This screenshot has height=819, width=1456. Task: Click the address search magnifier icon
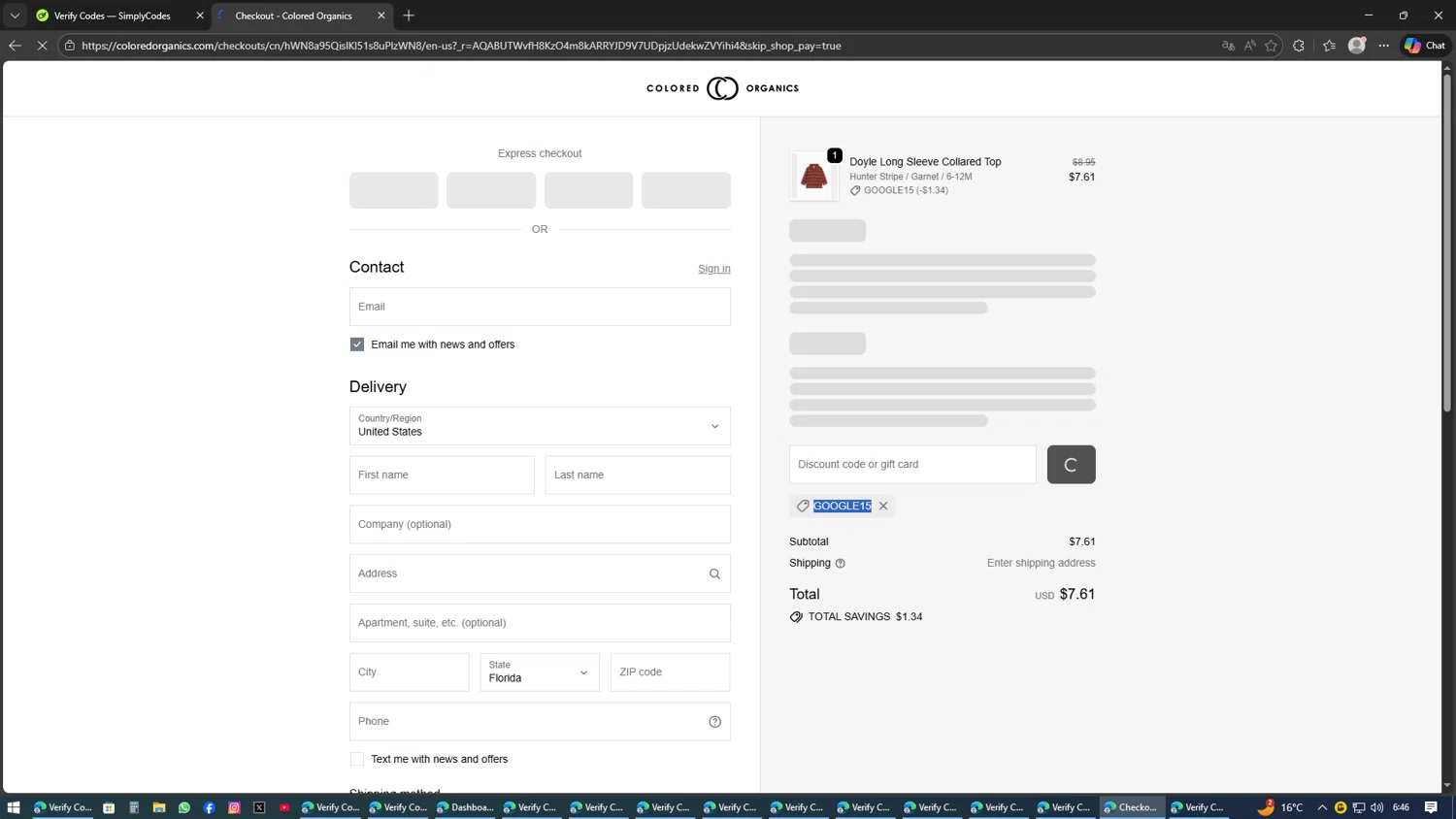point(714,574)
